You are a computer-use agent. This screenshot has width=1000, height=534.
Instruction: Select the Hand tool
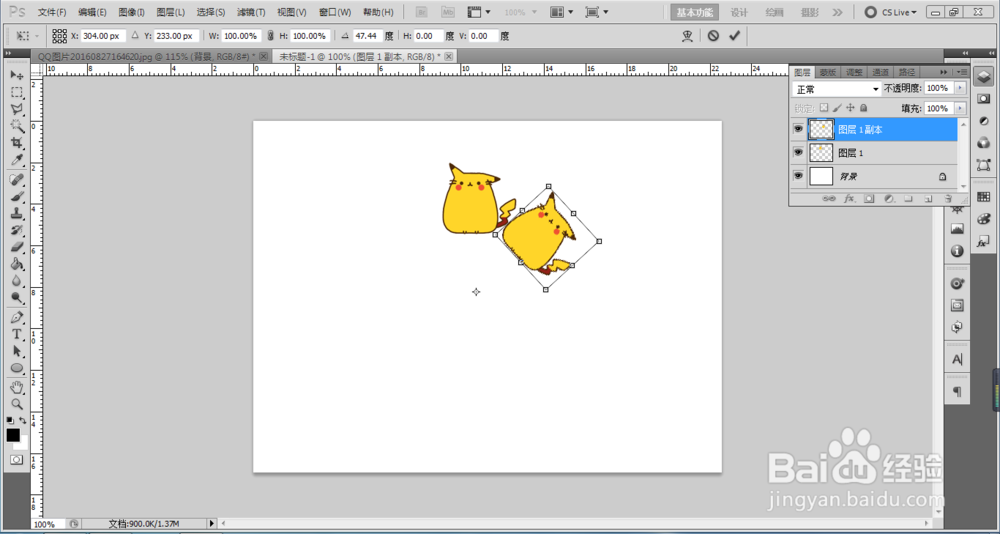[17, 387]
